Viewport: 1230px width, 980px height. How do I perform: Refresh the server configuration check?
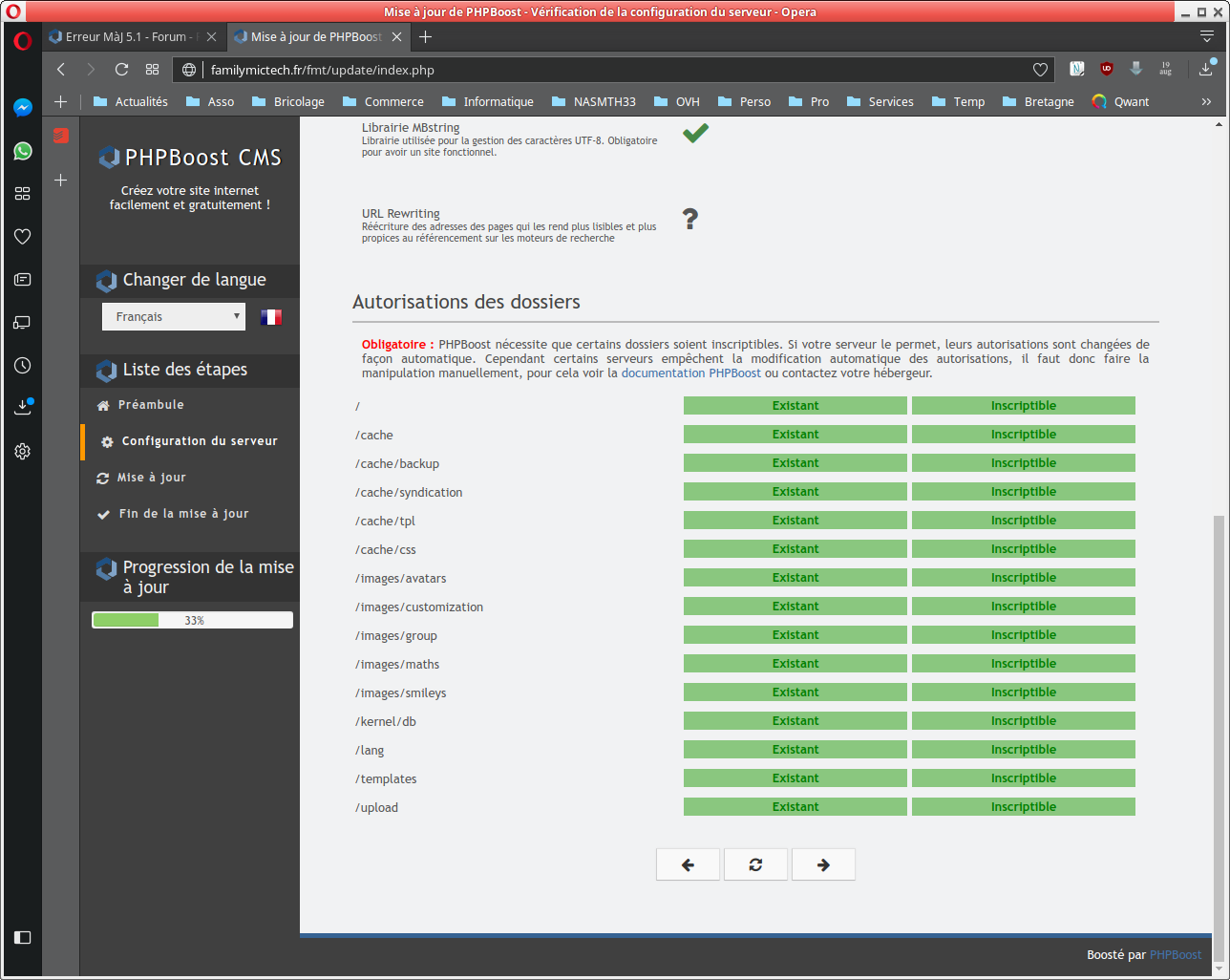[x=755, y=864]
